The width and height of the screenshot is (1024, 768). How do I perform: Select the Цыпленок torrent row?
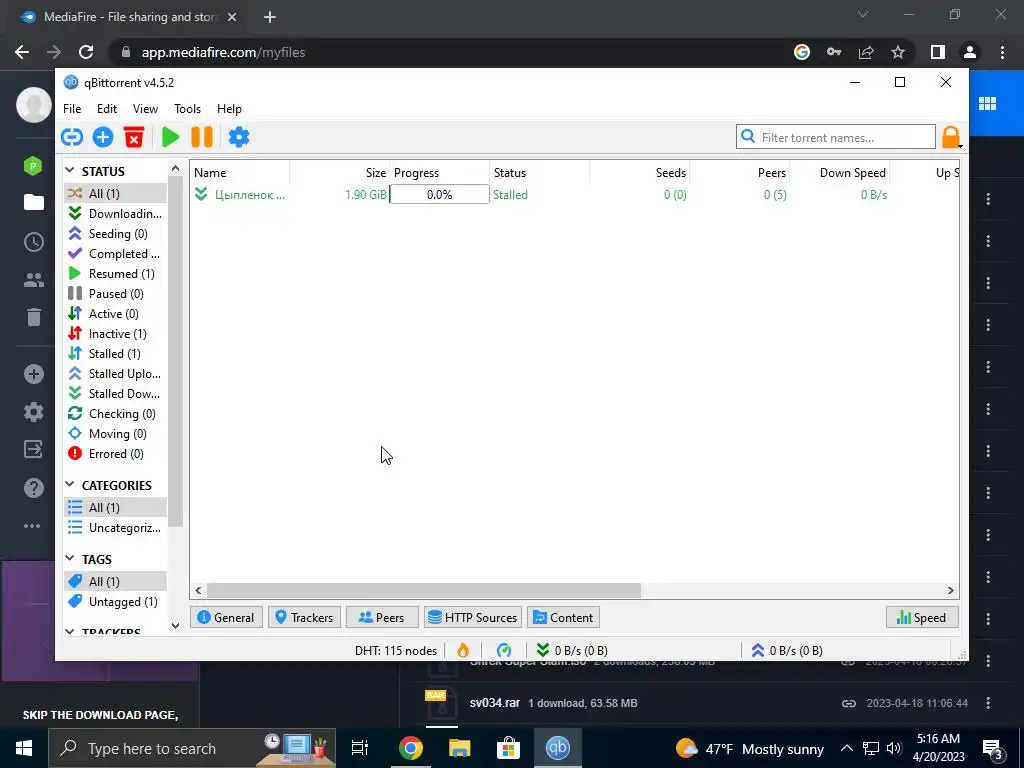(x=575, y=195)
